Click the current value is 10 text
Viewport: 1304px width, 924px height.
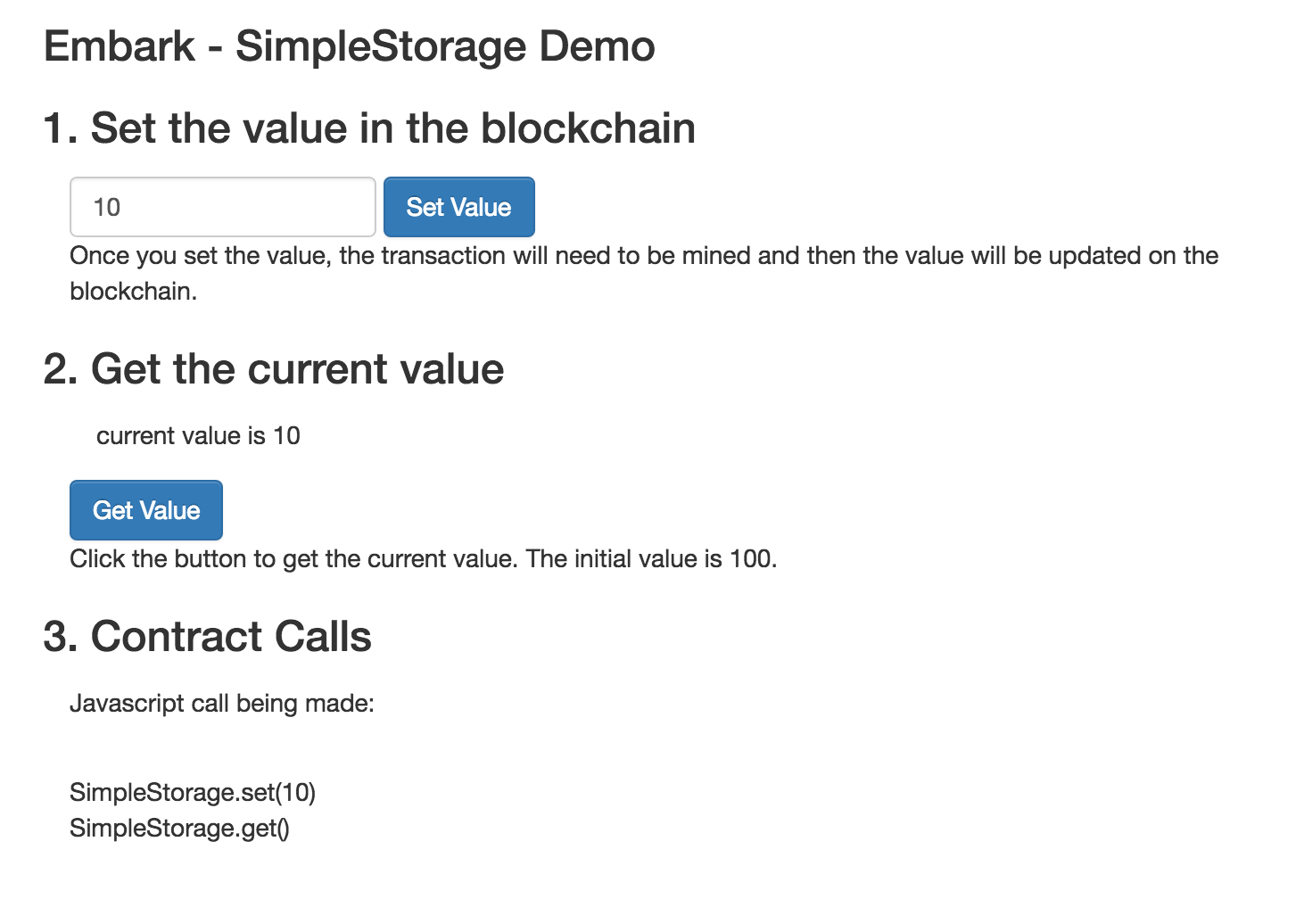click(x=198, y=435)
